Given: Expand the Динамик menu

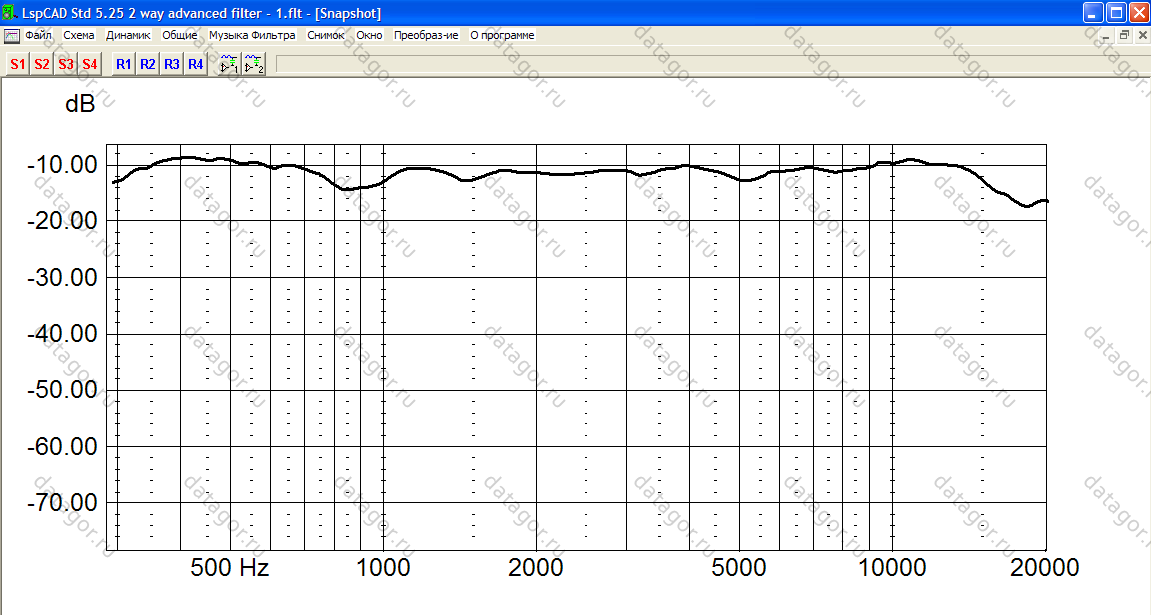Looking at the screenshot, I should coord(128,35).
